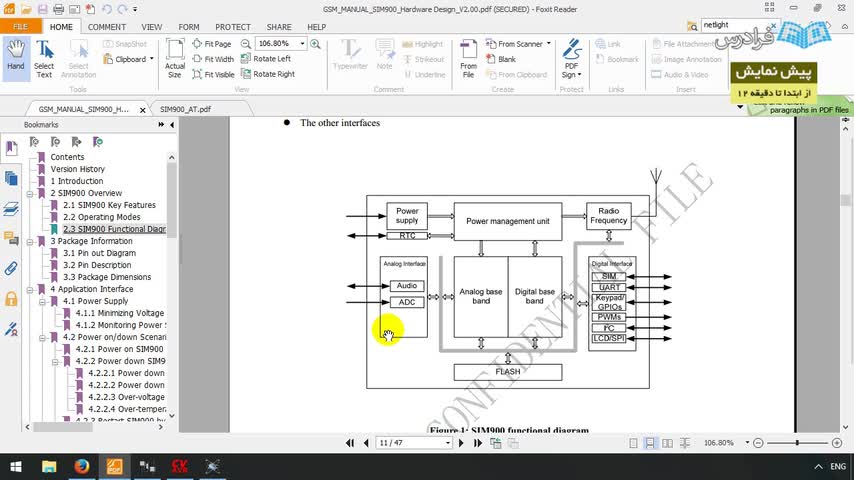The image size is (854, 480).
Task: Close the GSM_MANUAL_SIM900 document tab
Action: 143,110
